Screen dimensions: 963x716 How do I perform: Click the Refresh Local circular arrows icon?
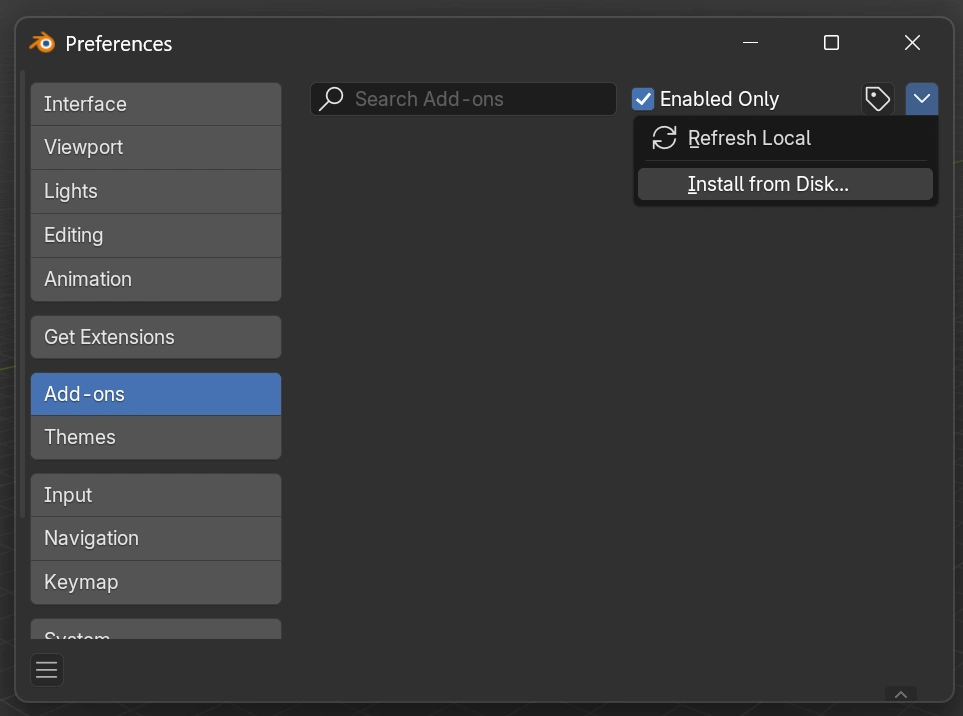pyautogui.click(x=664, y=138)
